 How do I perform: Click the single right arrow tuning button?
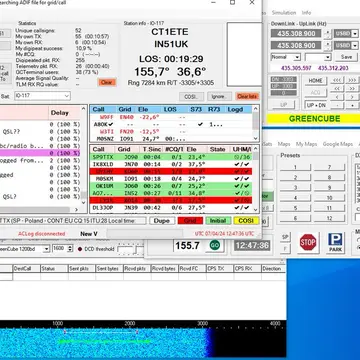(x=352, y=97)
